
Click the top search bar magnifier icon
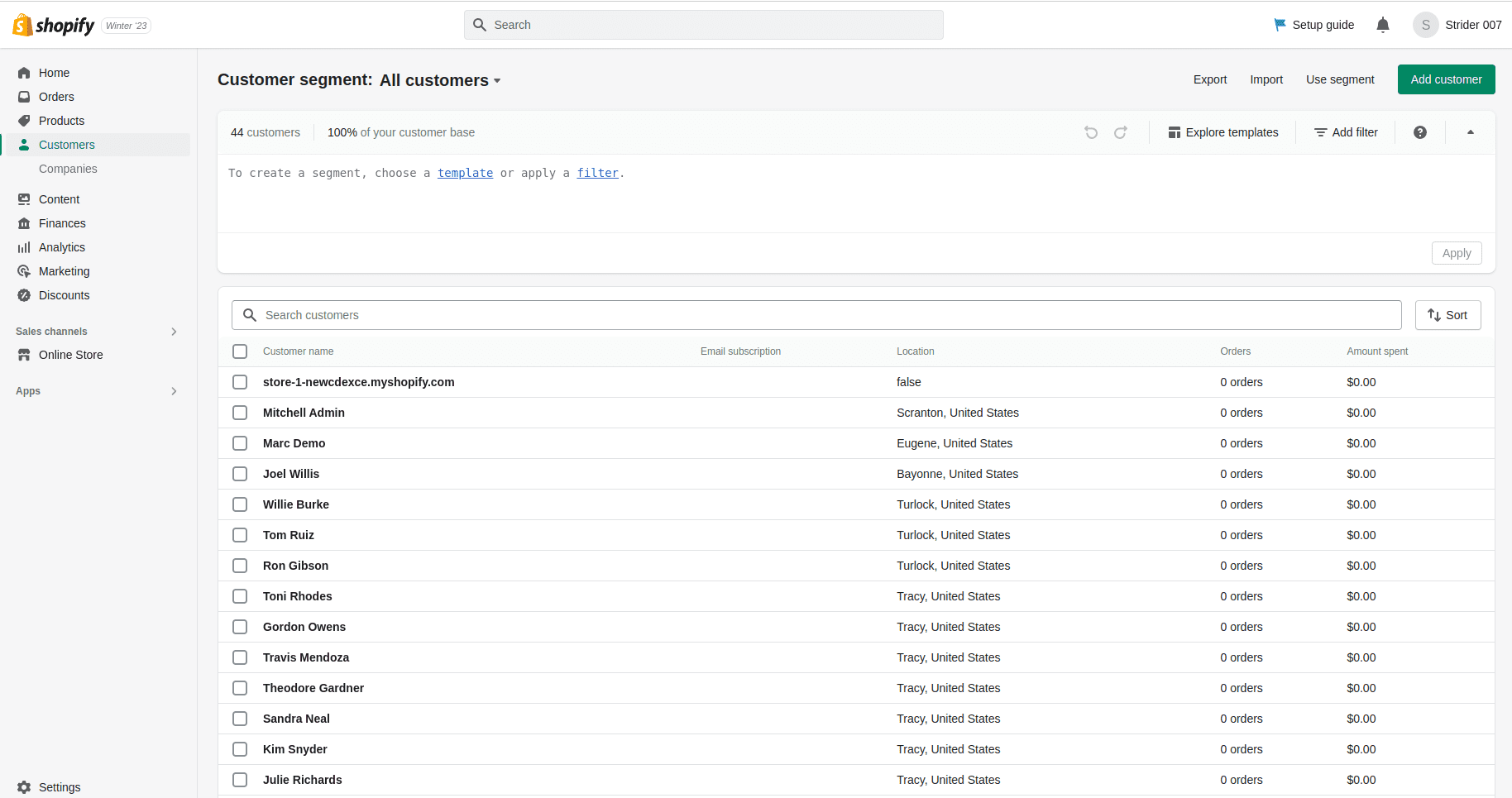click(x=480, y=25)
